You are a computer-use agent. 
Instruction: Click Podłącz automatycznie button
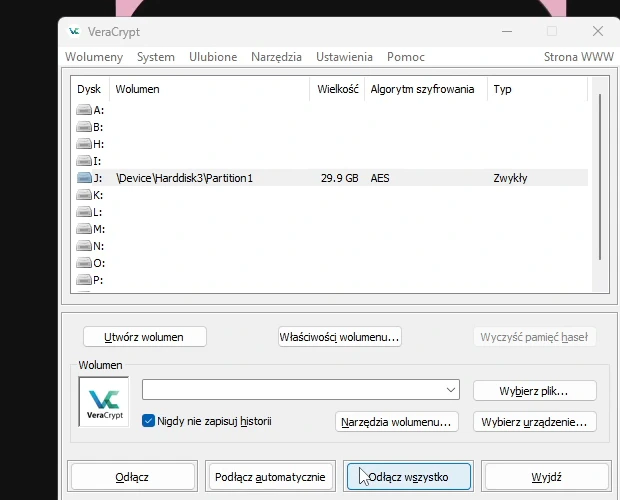tap(270, 477)
